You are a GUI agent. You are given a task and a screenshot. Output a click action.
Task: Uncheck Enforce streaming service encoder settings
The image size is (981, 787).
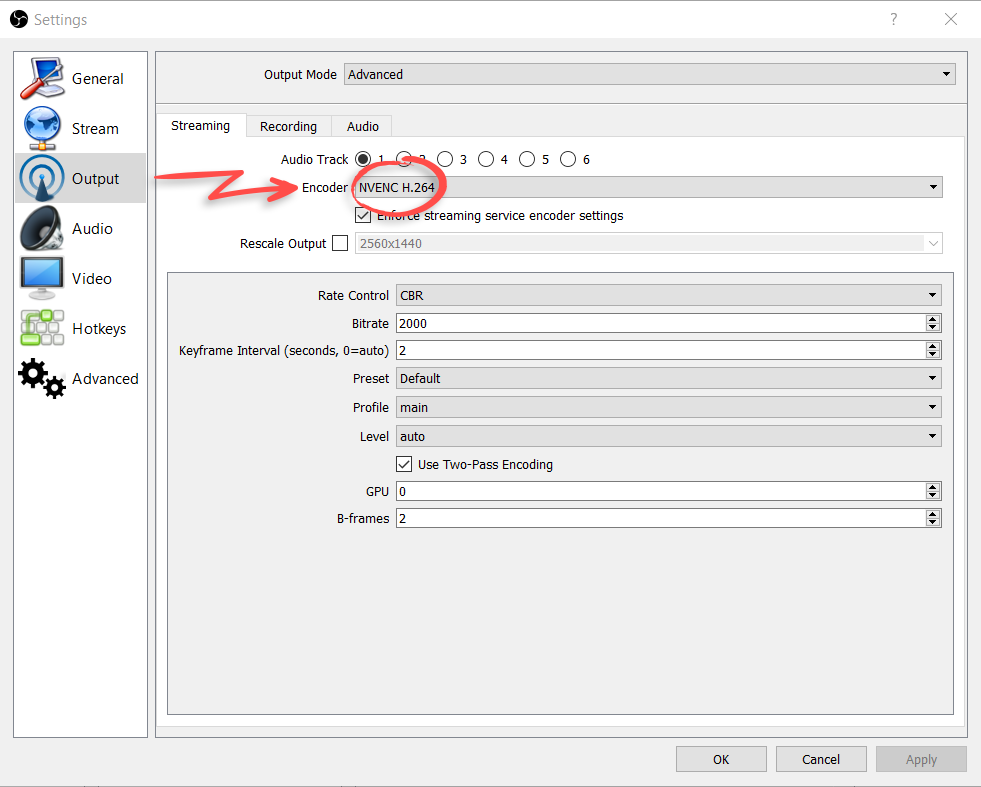point(363,215)
